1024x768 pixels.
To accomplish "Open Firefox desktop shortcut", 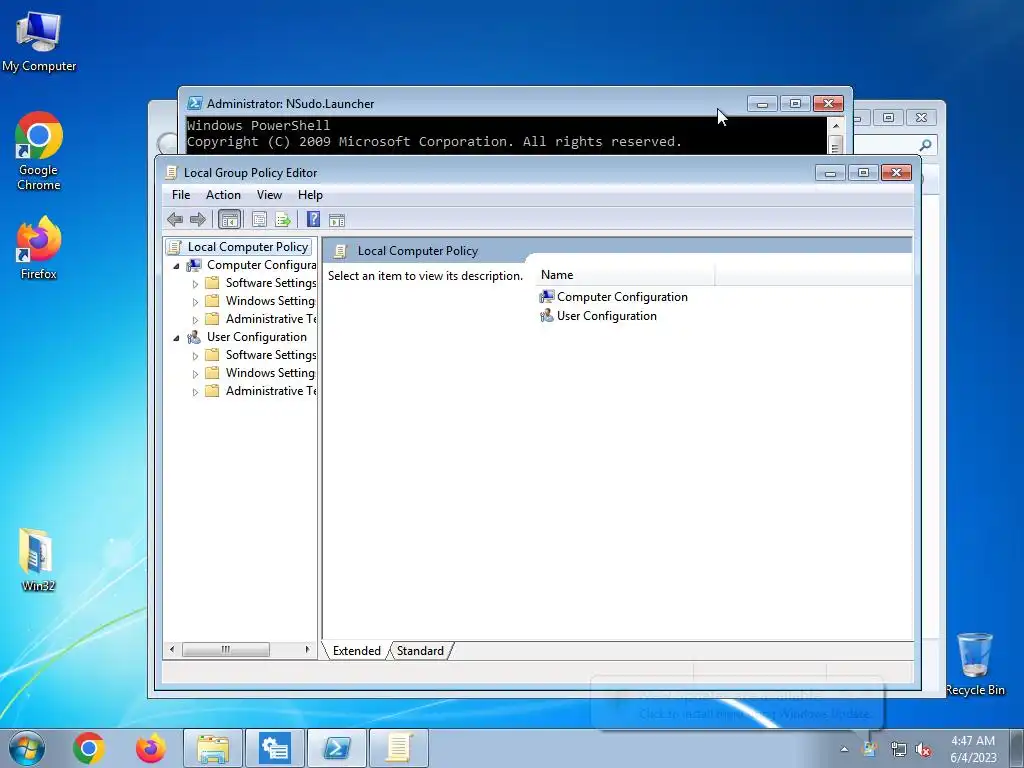I will pyautogui.click(x=39, y=248).
